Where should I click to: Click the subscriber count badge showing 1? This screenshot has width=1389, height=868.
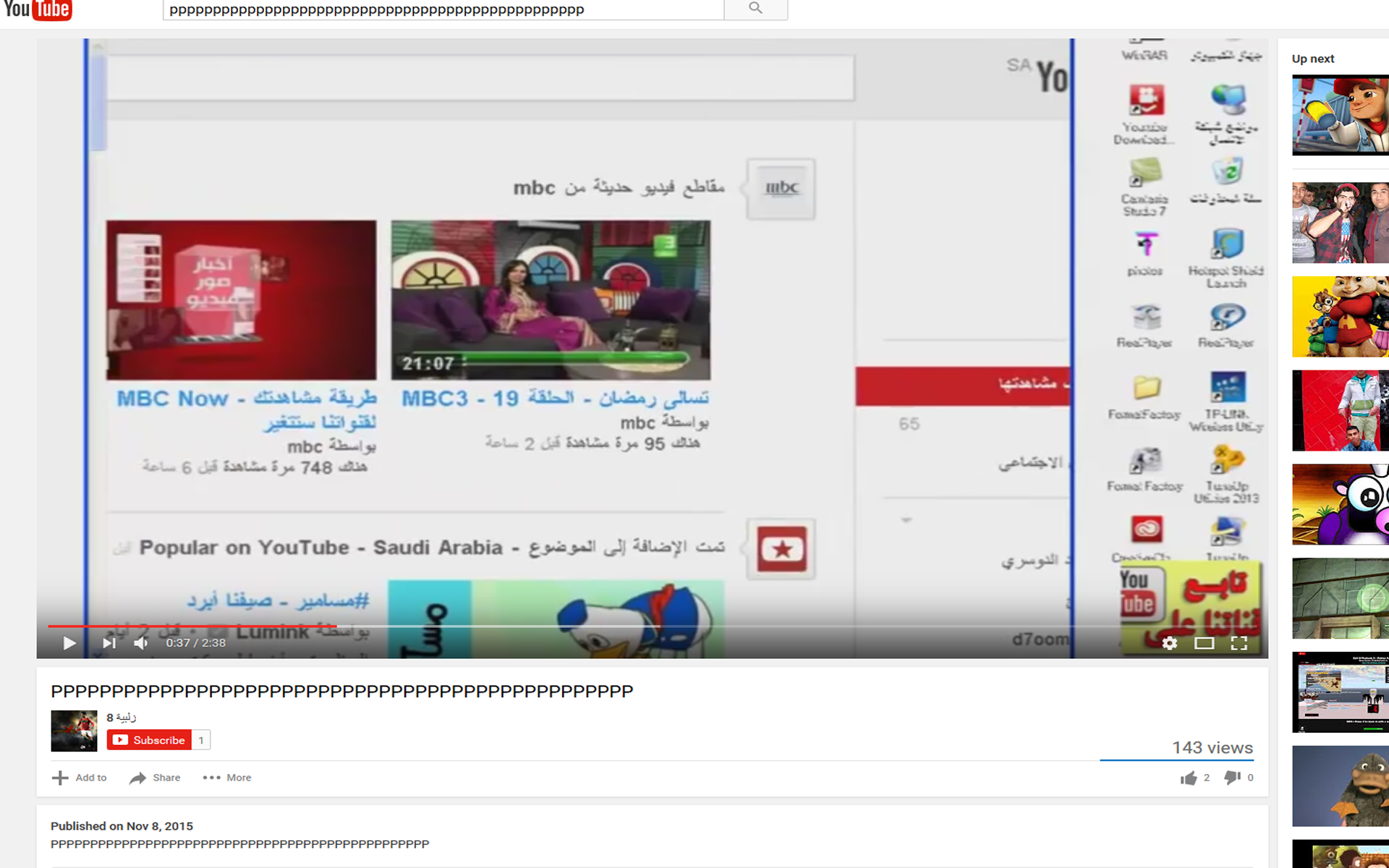point(201,740)
